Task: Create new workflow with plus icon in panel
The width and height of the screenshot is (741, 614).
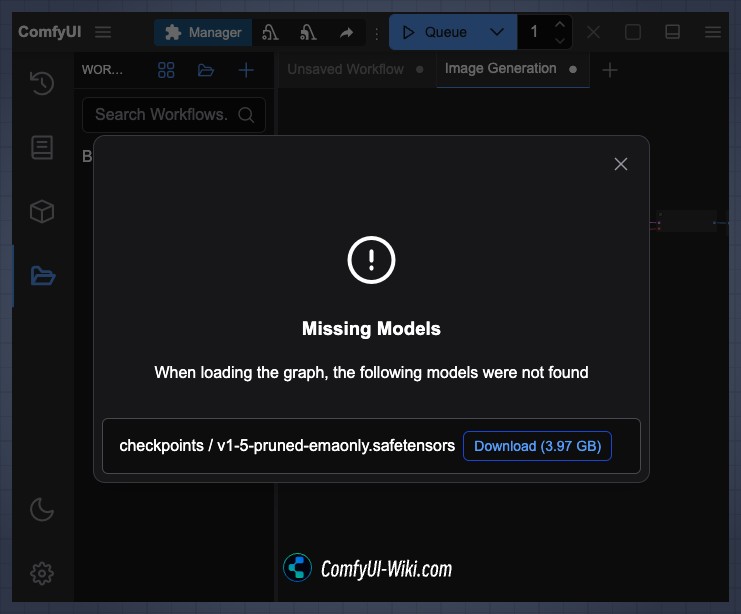Action: coord(246,70)
